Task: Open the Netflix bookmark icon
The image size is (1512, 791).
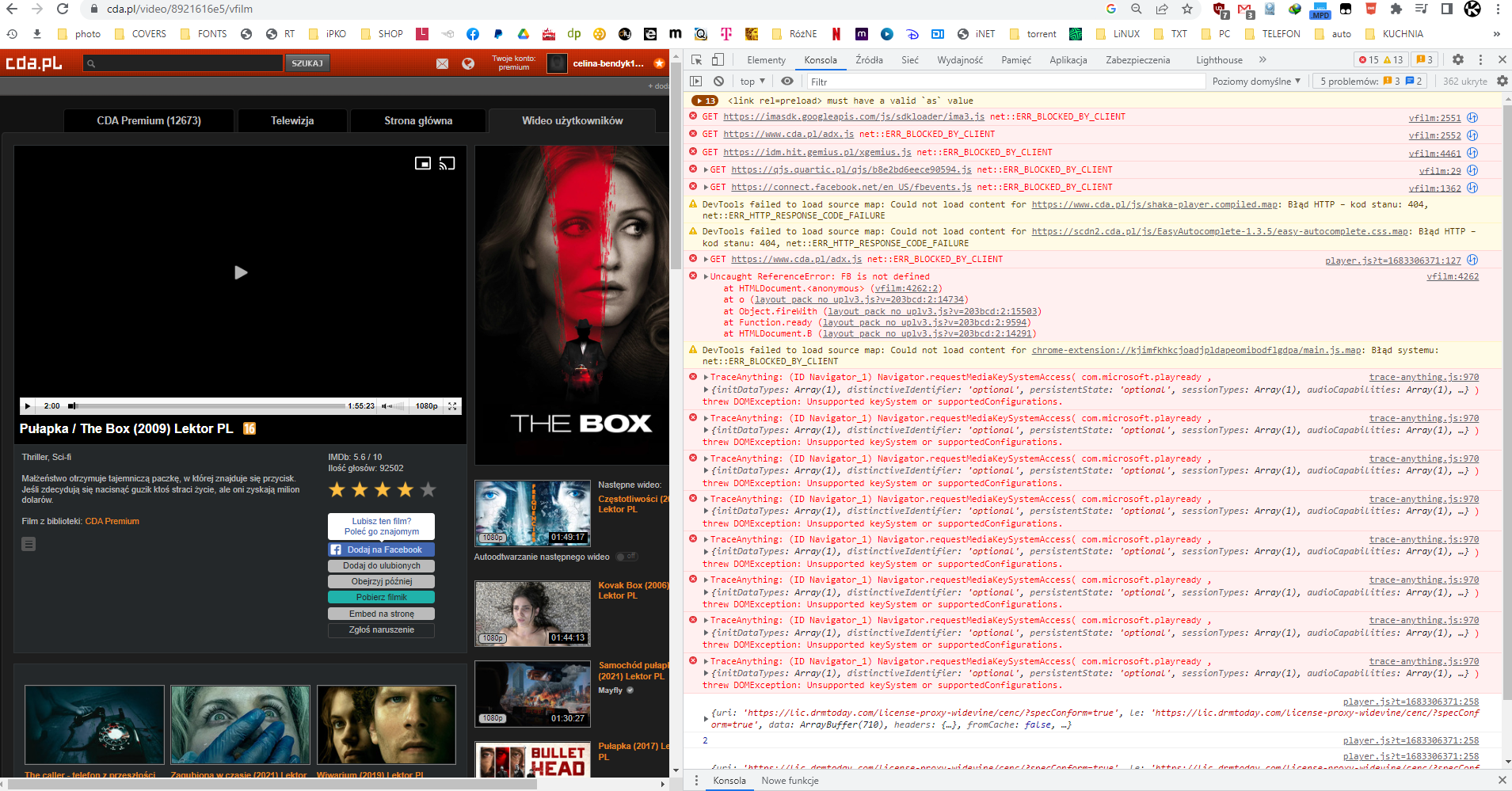Action: coord(836,34)
